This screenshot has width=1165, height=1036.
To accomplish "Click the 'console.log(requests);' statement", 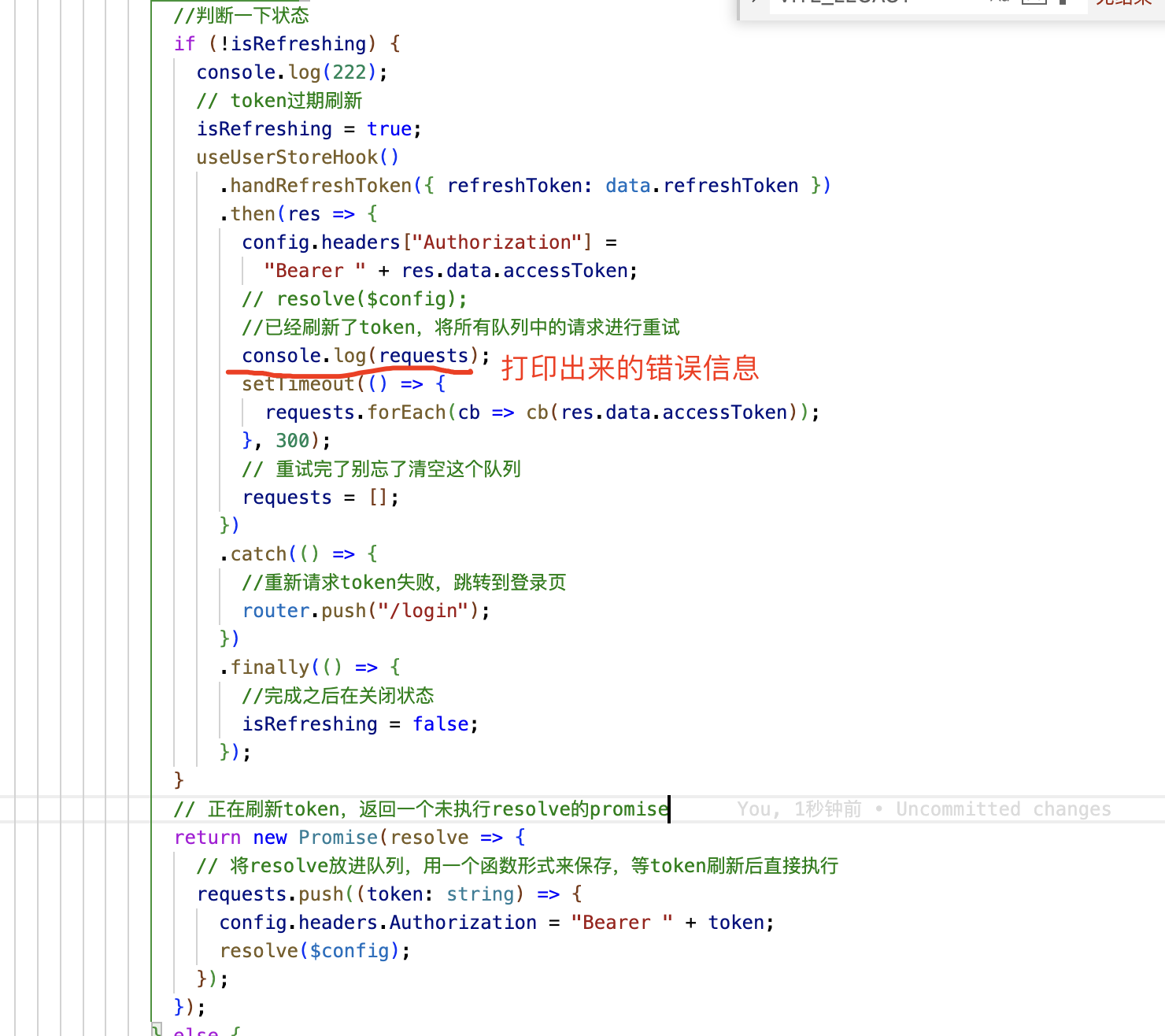I will [366, 356].
